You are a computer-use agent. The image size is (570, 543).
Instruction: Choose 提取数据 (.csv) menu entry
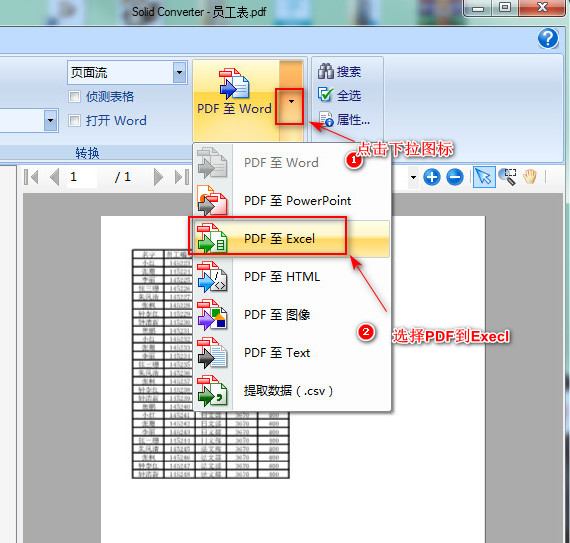[x=292, y=391]
